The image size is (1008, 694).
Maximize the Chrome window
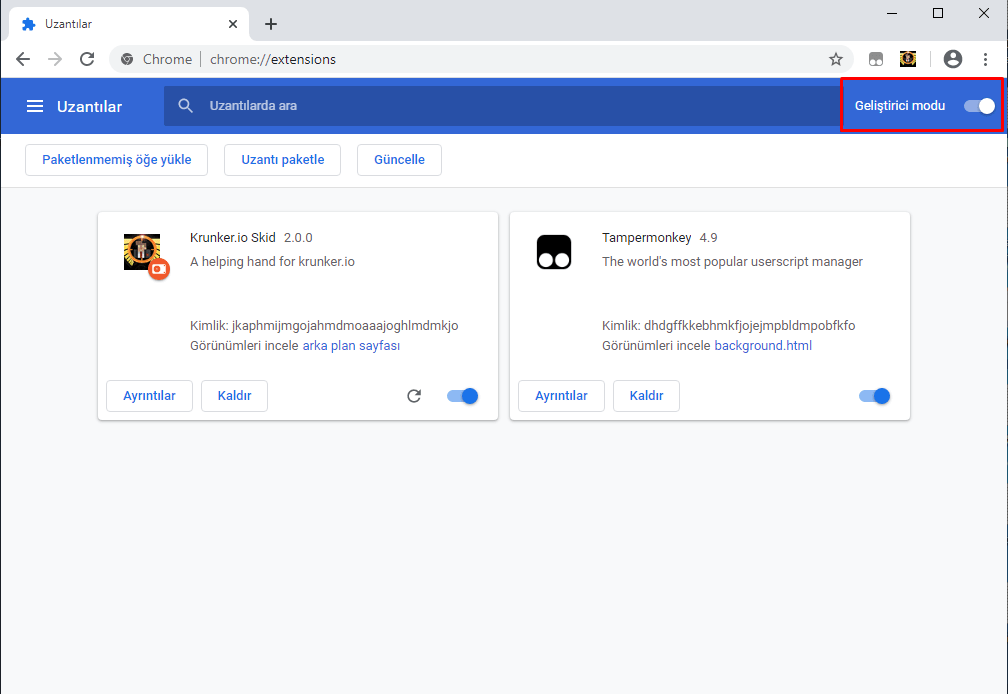click(938, 13)
